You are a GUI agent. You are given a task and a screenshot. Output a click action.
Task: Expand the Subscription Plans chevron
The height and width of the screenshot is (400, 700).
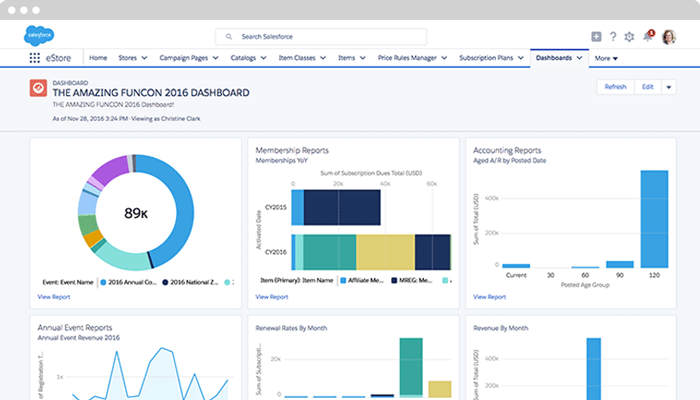coord(521,58)
